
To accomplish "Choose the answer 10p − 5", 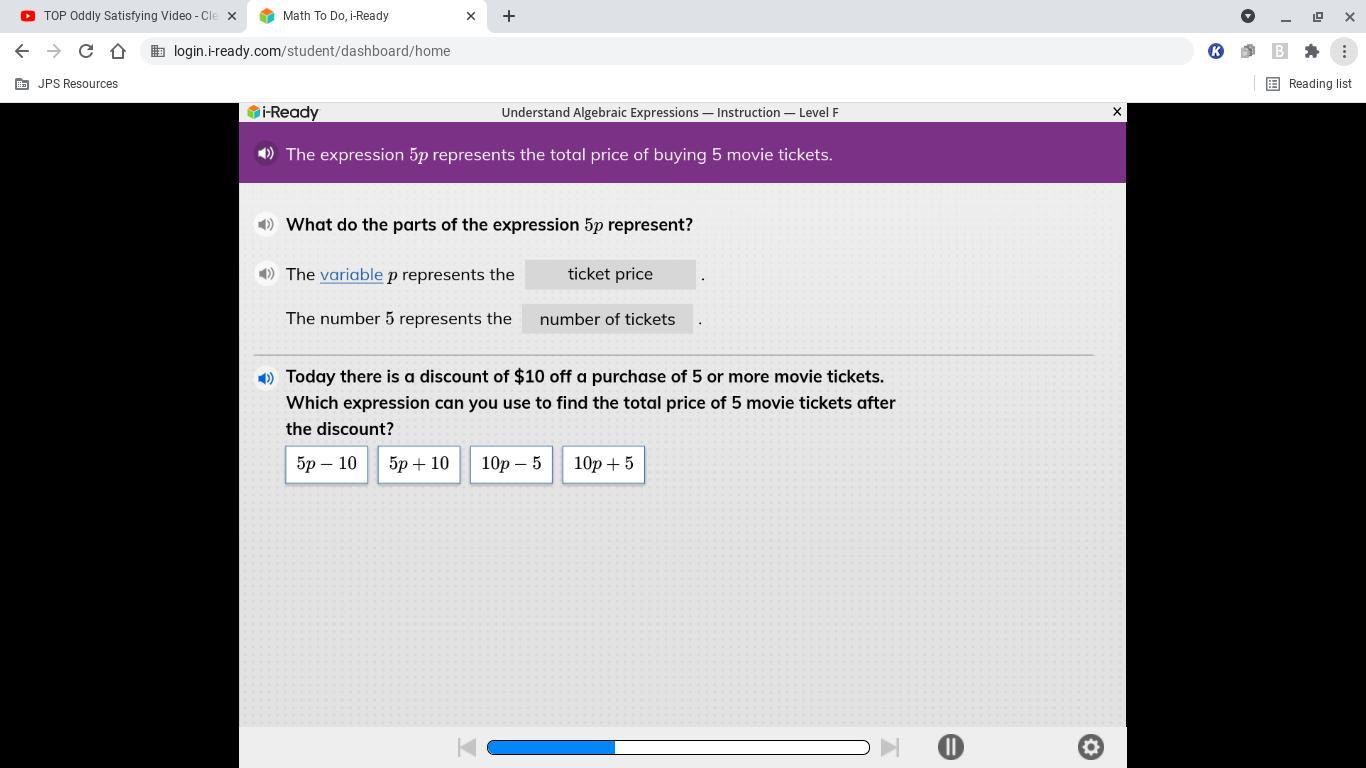I will [x=511, y=464].
